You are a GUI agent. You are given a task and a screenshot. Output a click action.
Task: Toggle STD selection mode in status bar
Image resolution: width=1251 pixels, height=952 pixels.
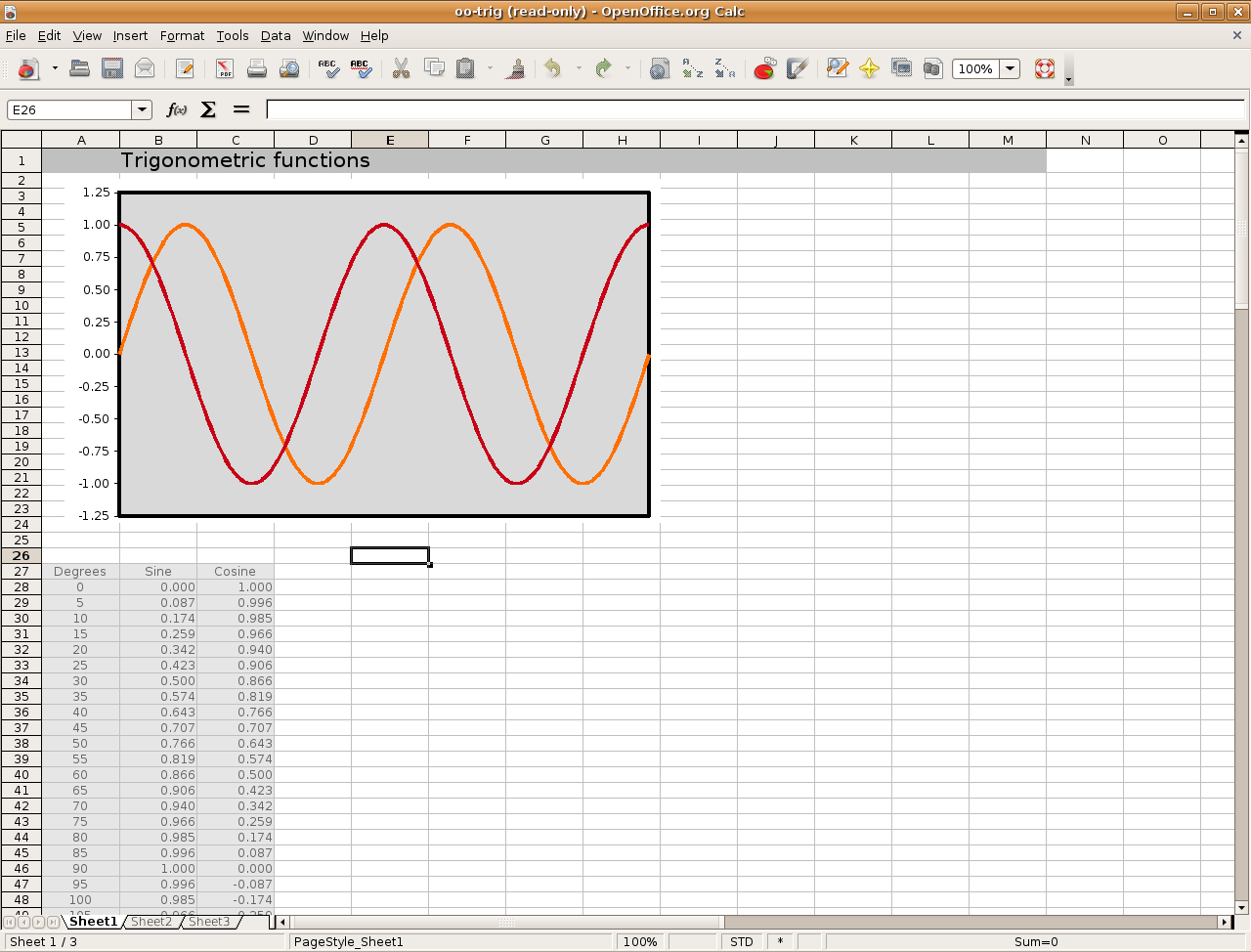[742, 941]
